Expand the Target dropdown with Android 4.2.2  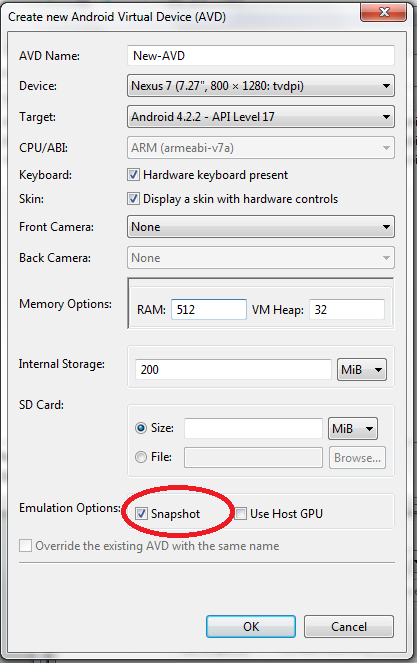coord(261,117)
